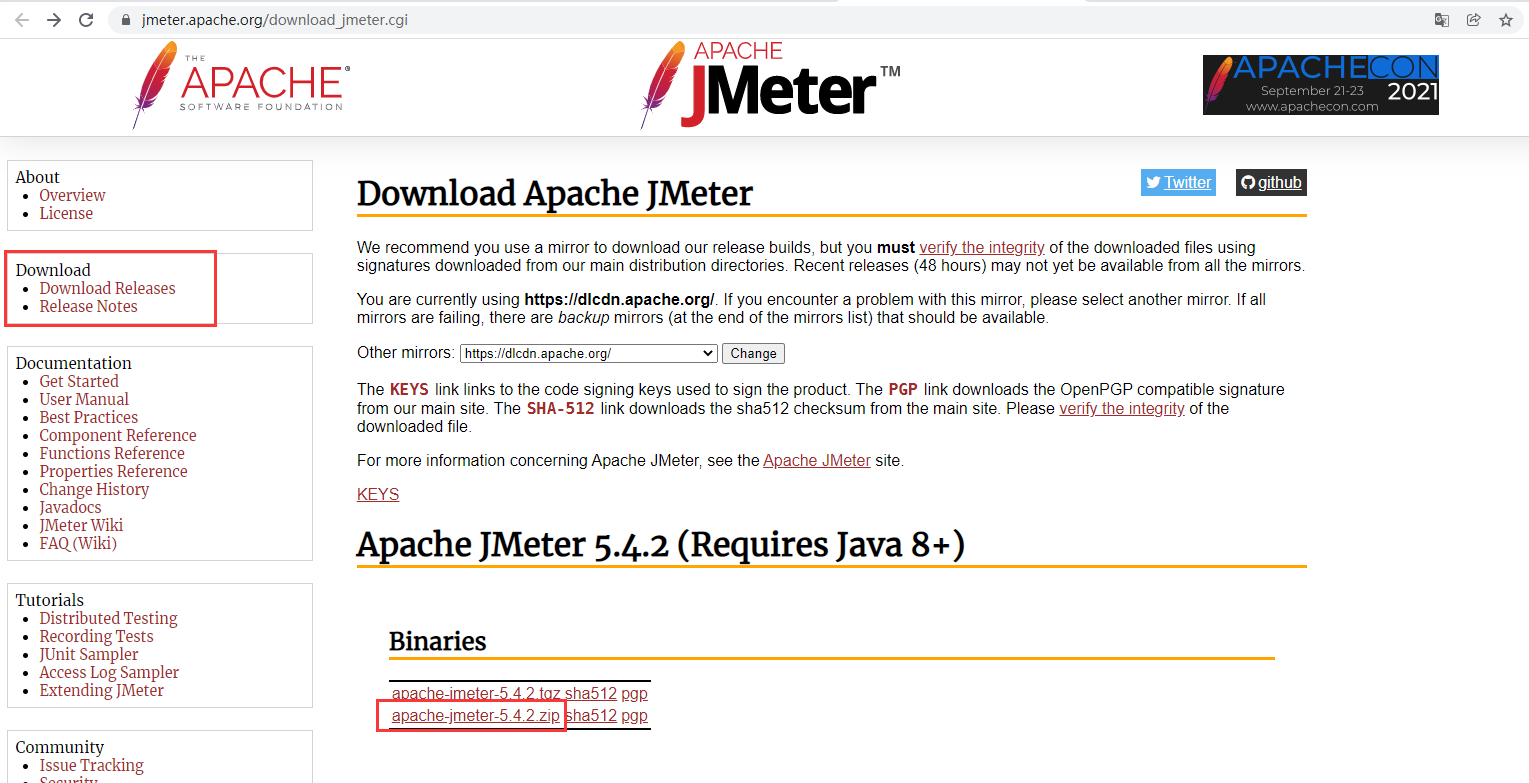Open the Issue Tracking link

coord(91,765)
